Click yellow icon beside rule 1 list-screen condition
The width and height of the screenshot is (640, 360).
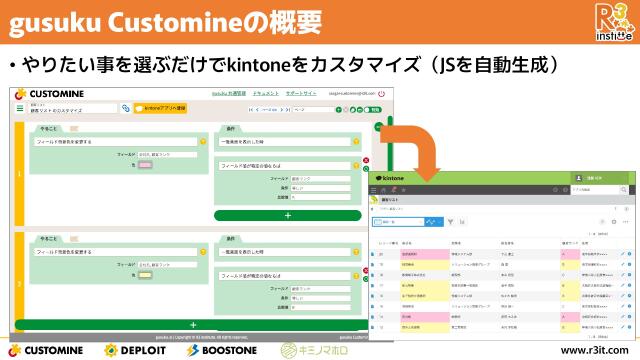(x=356, y=142)
